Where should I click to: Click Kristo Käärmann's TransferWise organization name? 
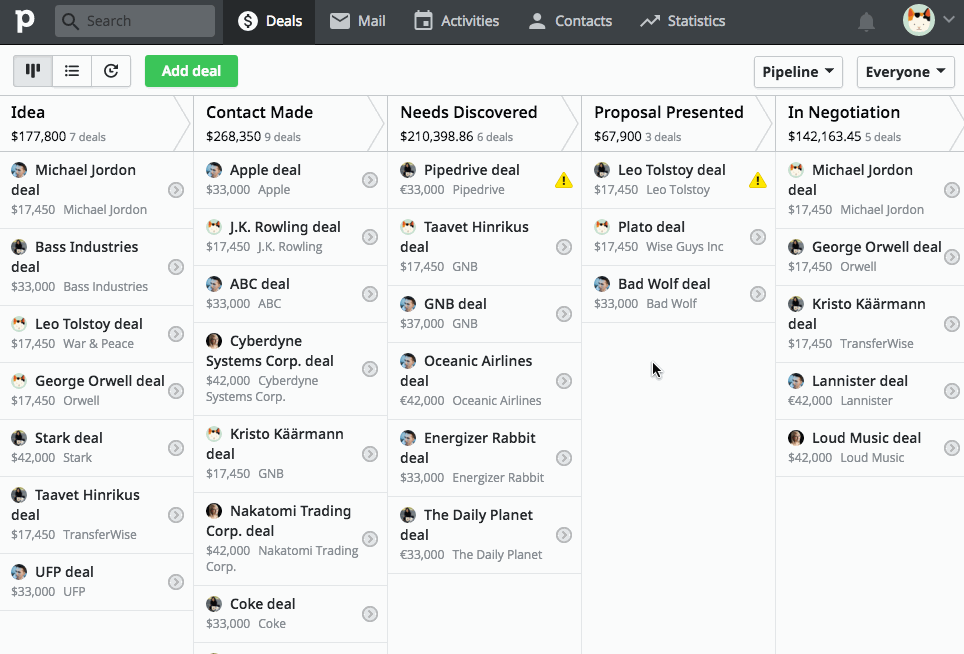point(877,344)
